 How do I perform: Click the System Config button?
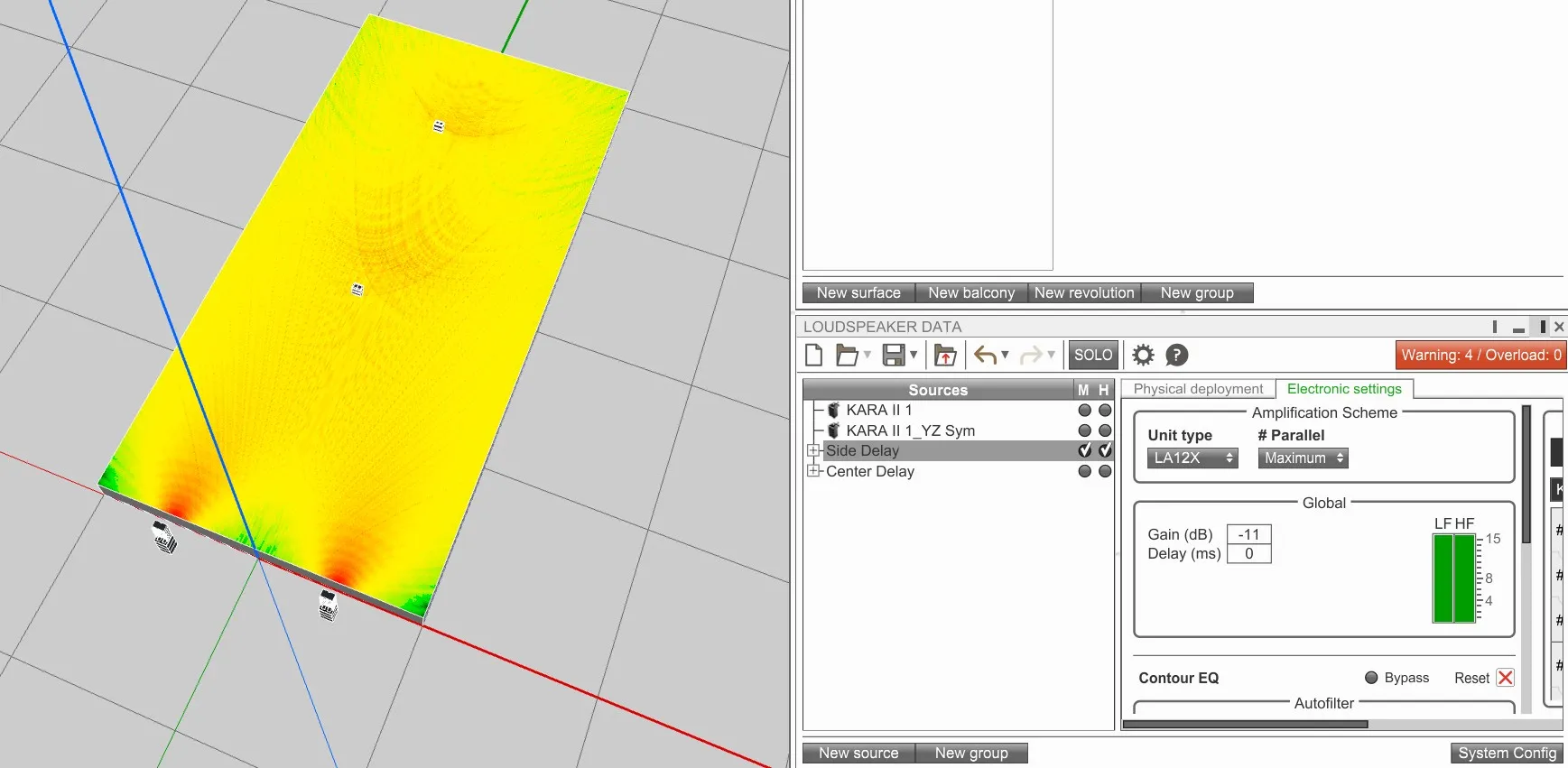tap(1507, 753)
